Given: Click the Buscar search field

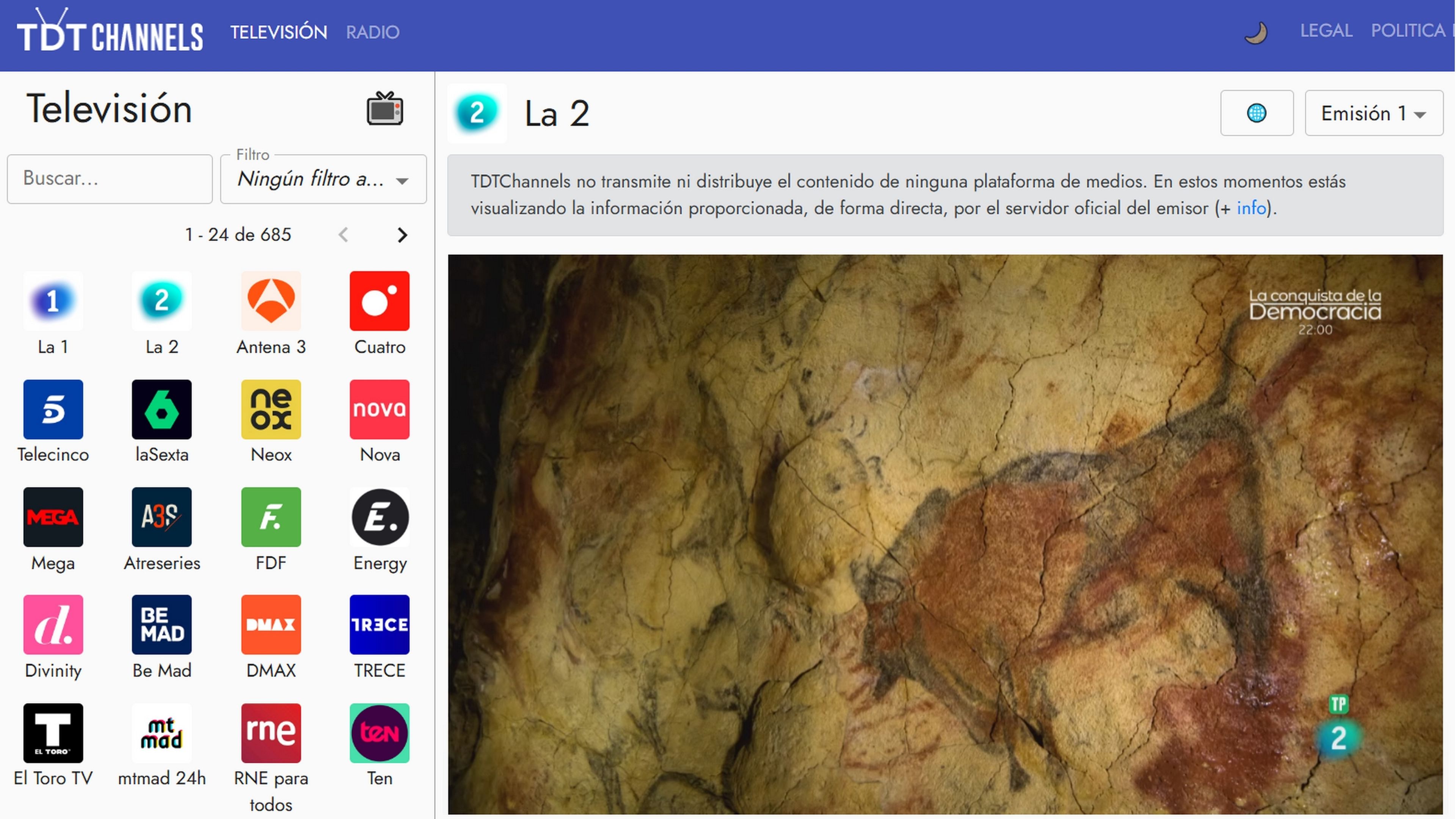Looking at the screenshot, I should pyautogui.click(x=110, y=179).
